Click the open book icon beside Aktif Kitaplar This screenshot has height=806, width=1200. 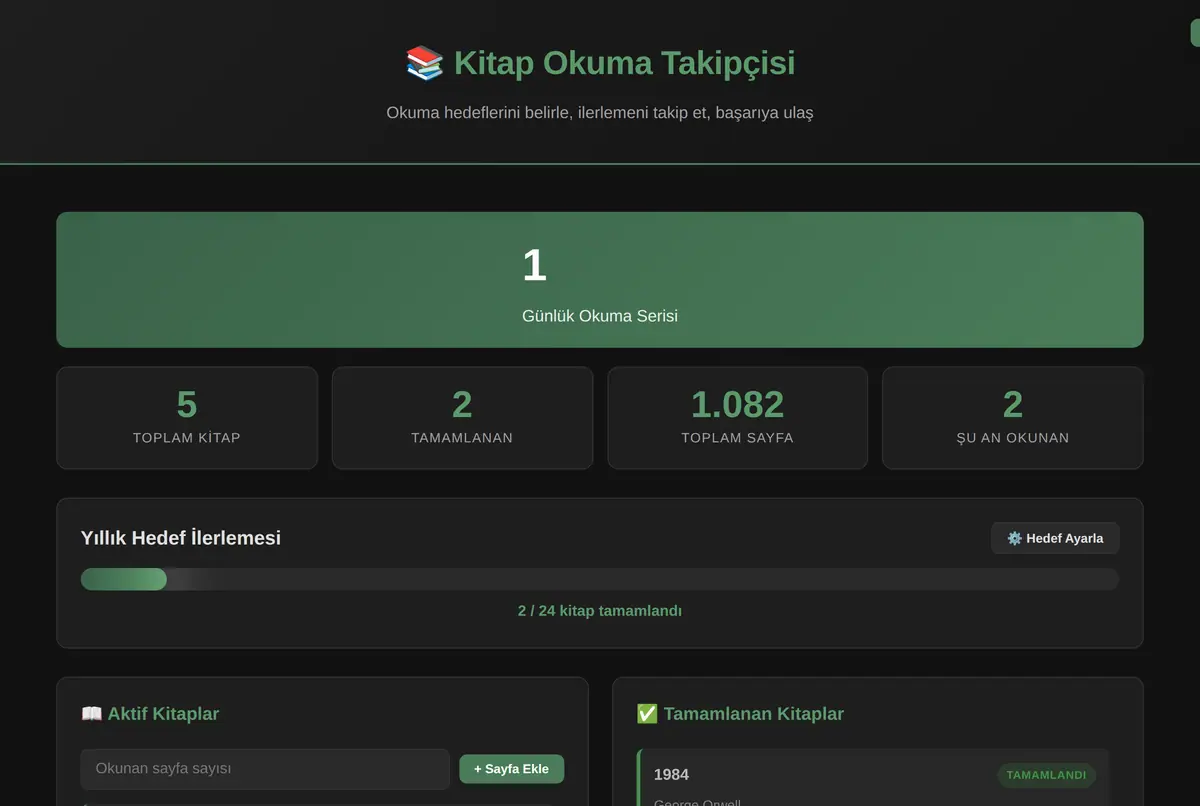click(92, 714)
